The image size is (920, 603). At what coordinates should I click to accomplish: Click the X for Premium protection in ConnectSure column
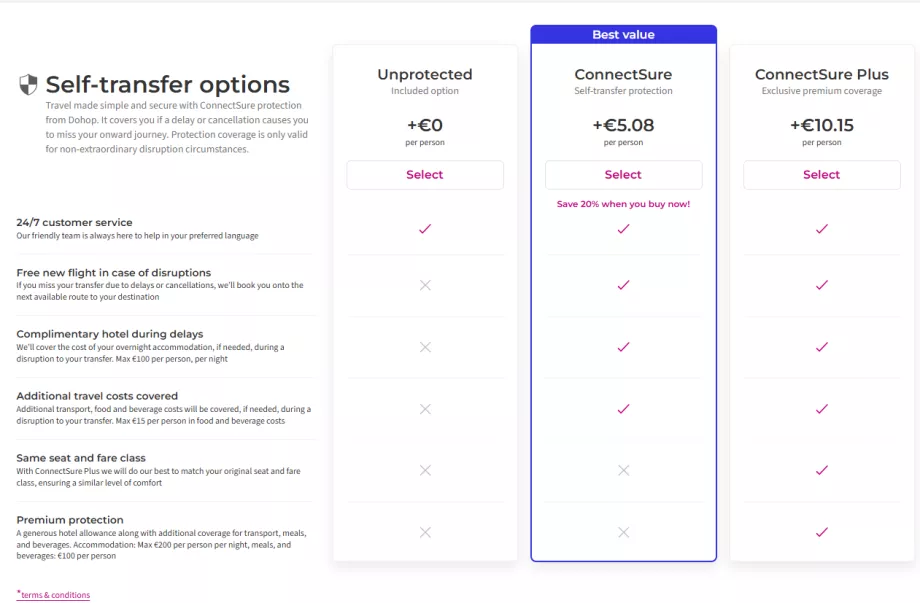(x=623, y=534)
